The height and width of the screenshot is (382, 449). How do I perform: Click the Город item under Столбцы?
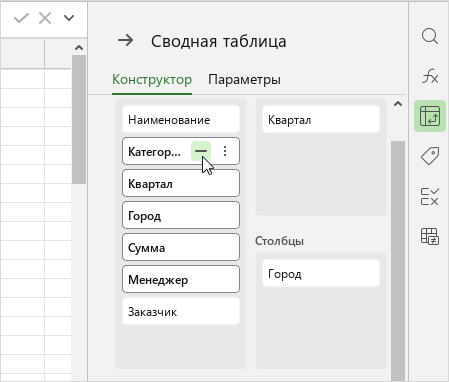(321, 273)
